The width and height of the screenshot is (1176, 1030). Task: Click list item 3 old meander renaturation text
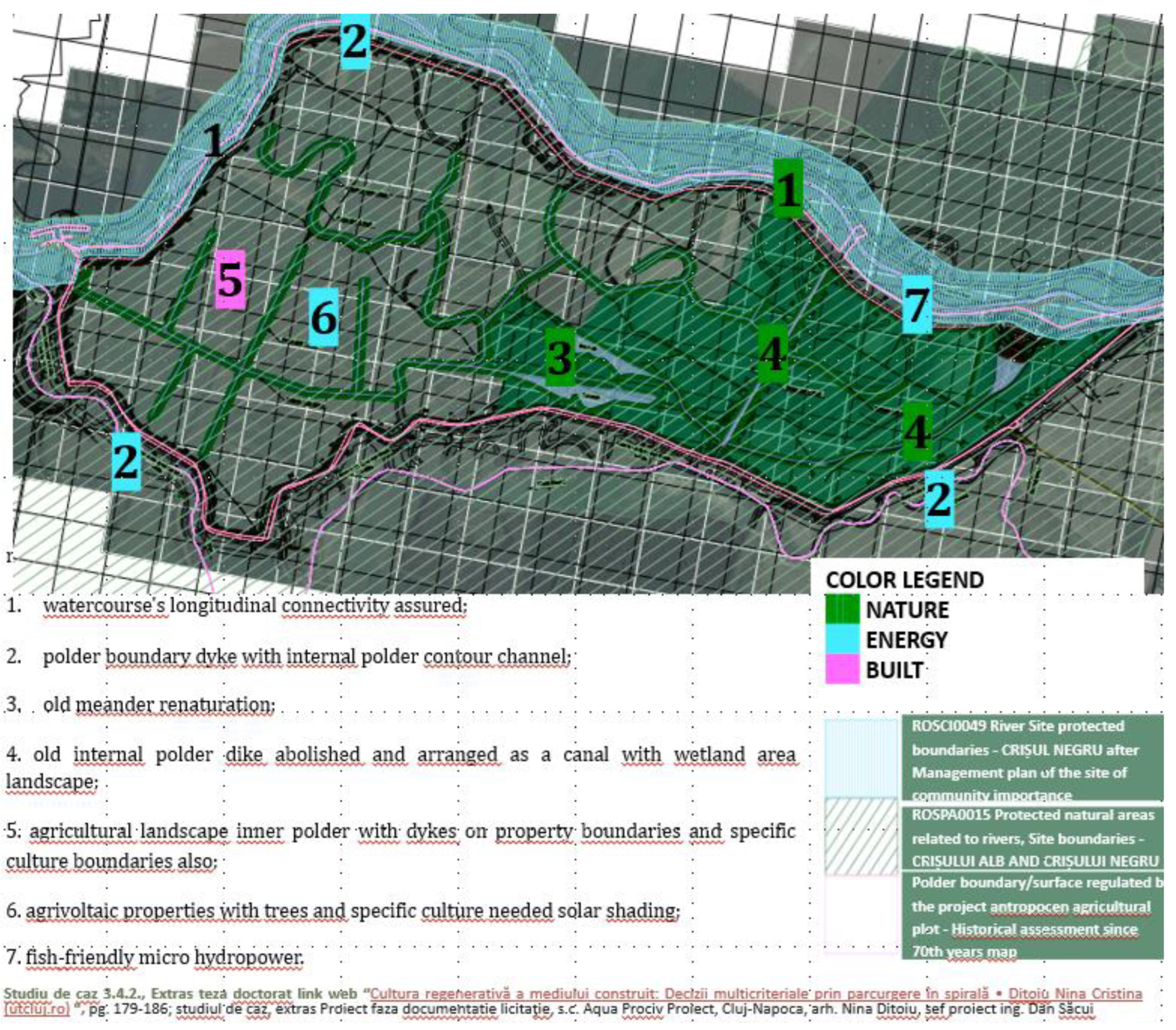159,705
